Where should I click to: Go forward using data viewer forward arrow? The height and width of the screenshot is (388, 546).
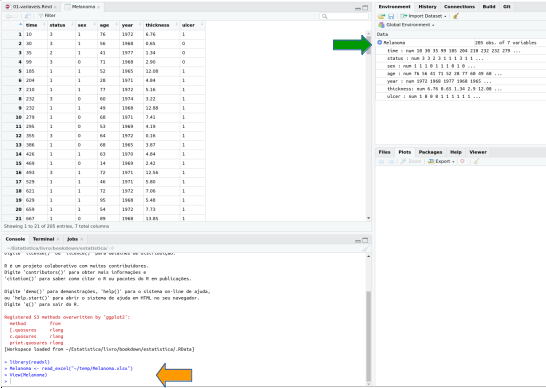click(16, 16)
